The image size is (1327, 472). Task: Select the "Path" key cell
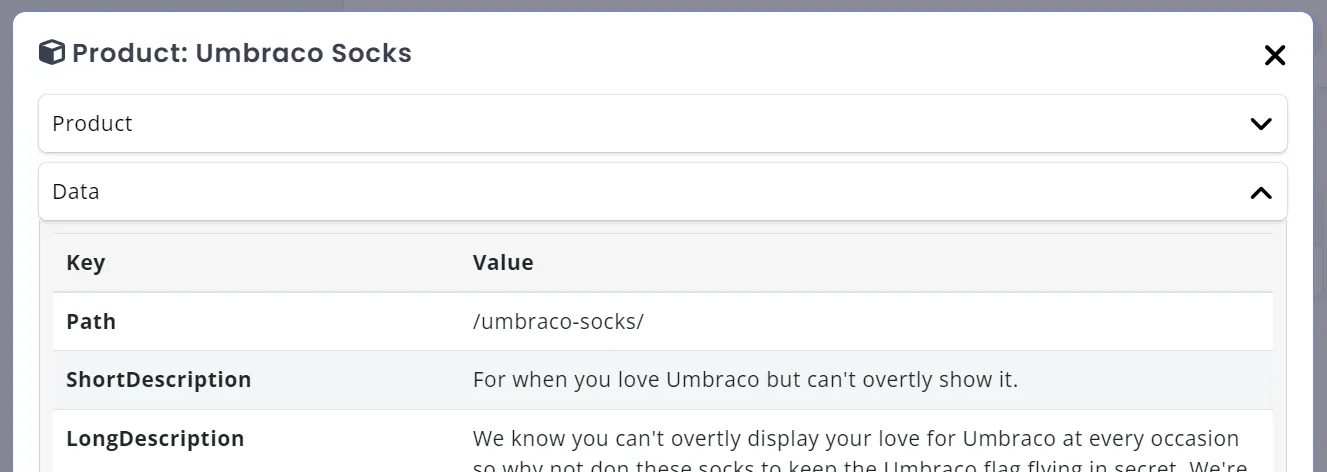[x=91, y=322]
